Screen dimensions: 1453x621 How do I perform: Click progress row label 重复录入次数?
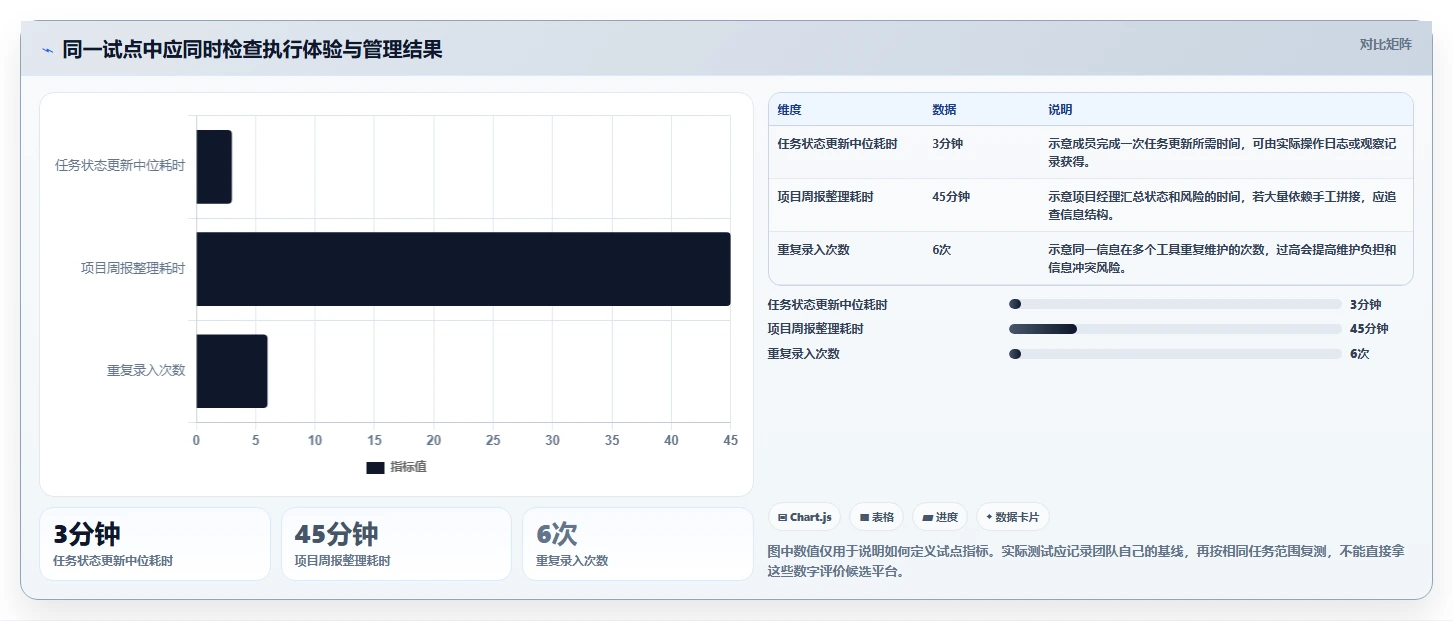(x=803, y=354)
